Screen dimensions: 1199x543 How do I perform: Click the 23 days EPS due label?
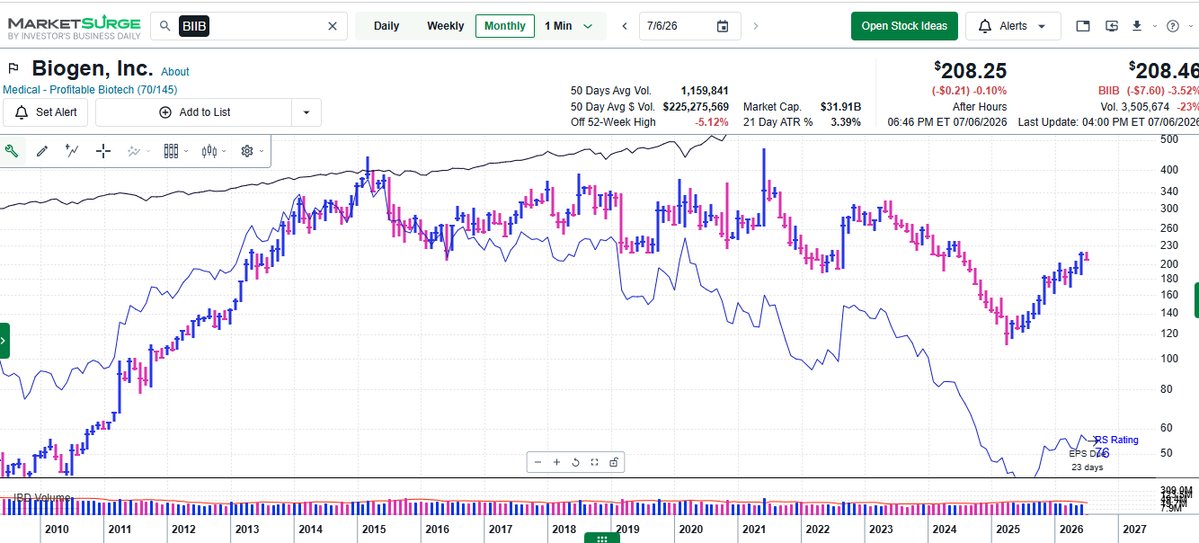click(1087, 467)
